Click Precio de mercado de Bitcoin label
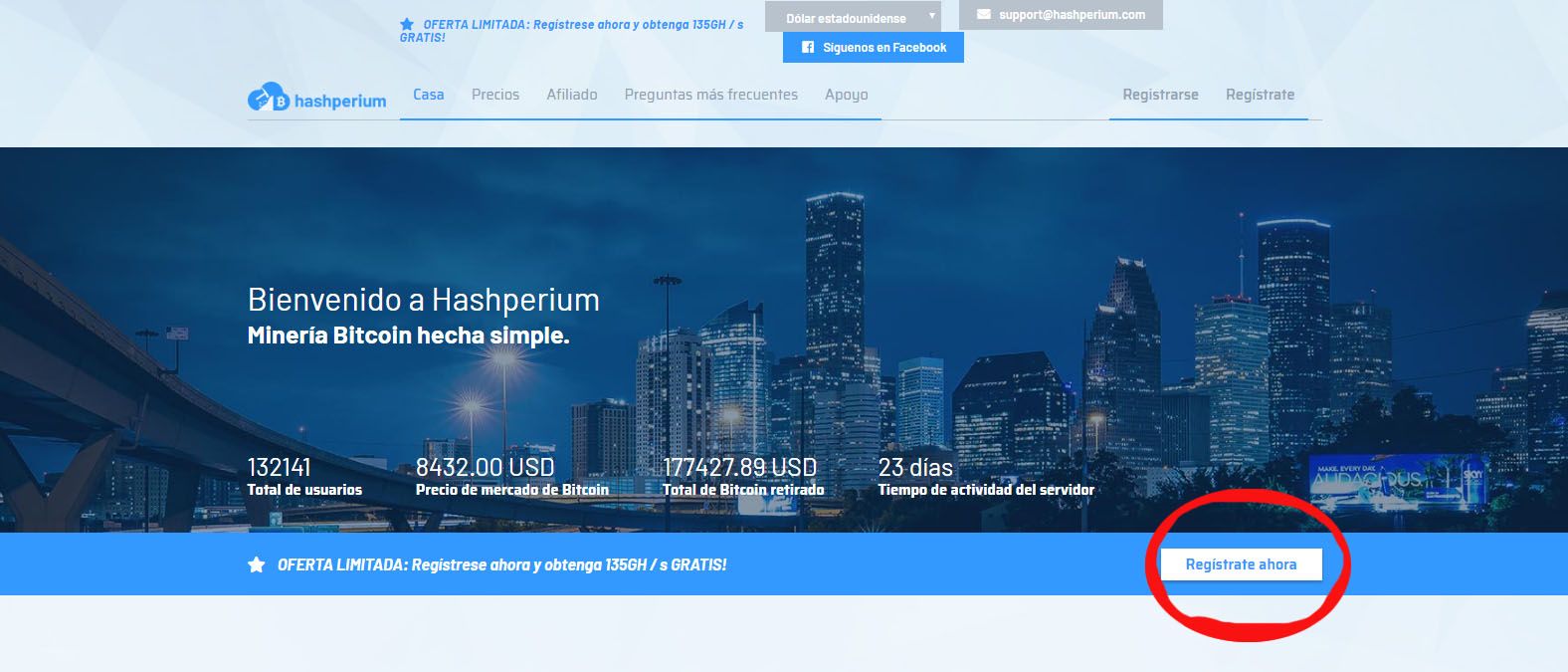 point(512,490)
